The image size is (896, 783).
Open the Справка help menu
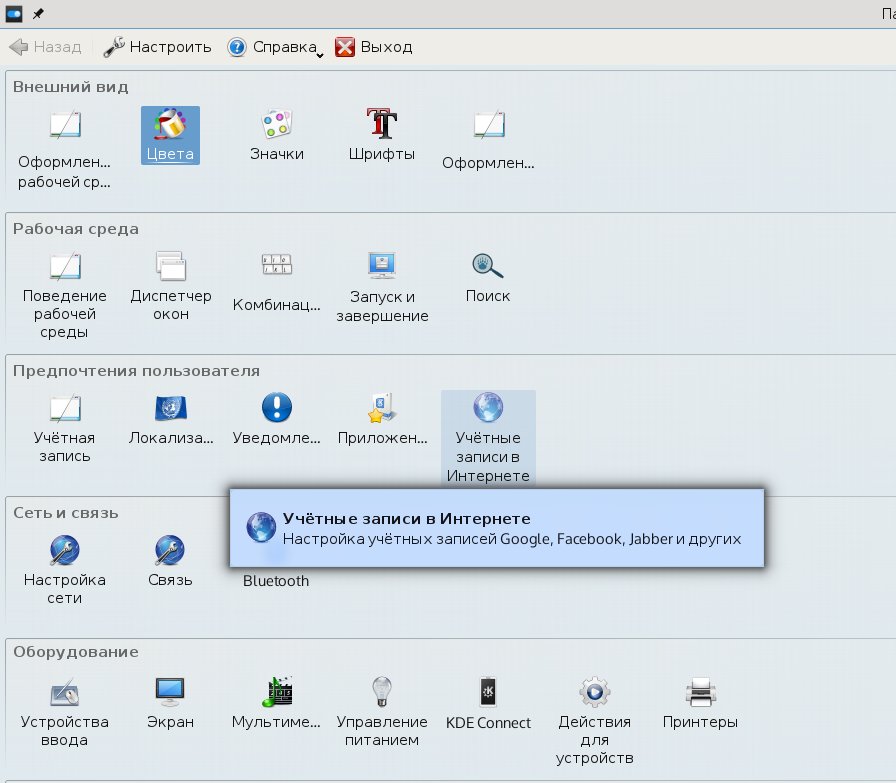pos(275,47)
